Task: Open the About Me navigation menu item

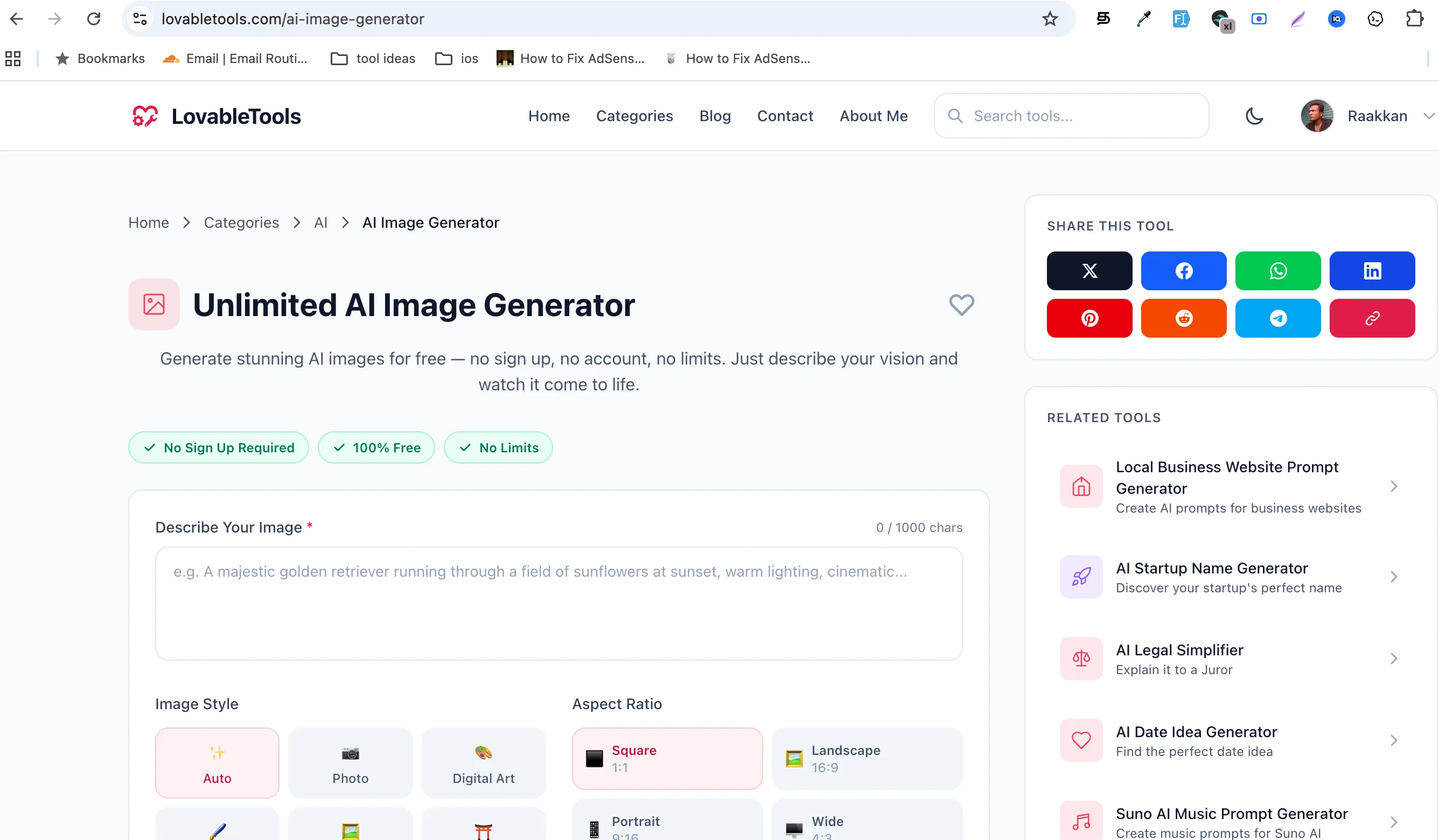Action: click(x=873, y=116)
